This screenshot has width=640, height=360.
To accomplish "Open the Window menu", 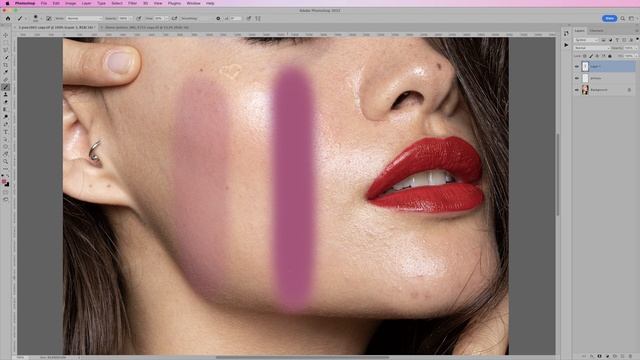I will click(193, 3).
